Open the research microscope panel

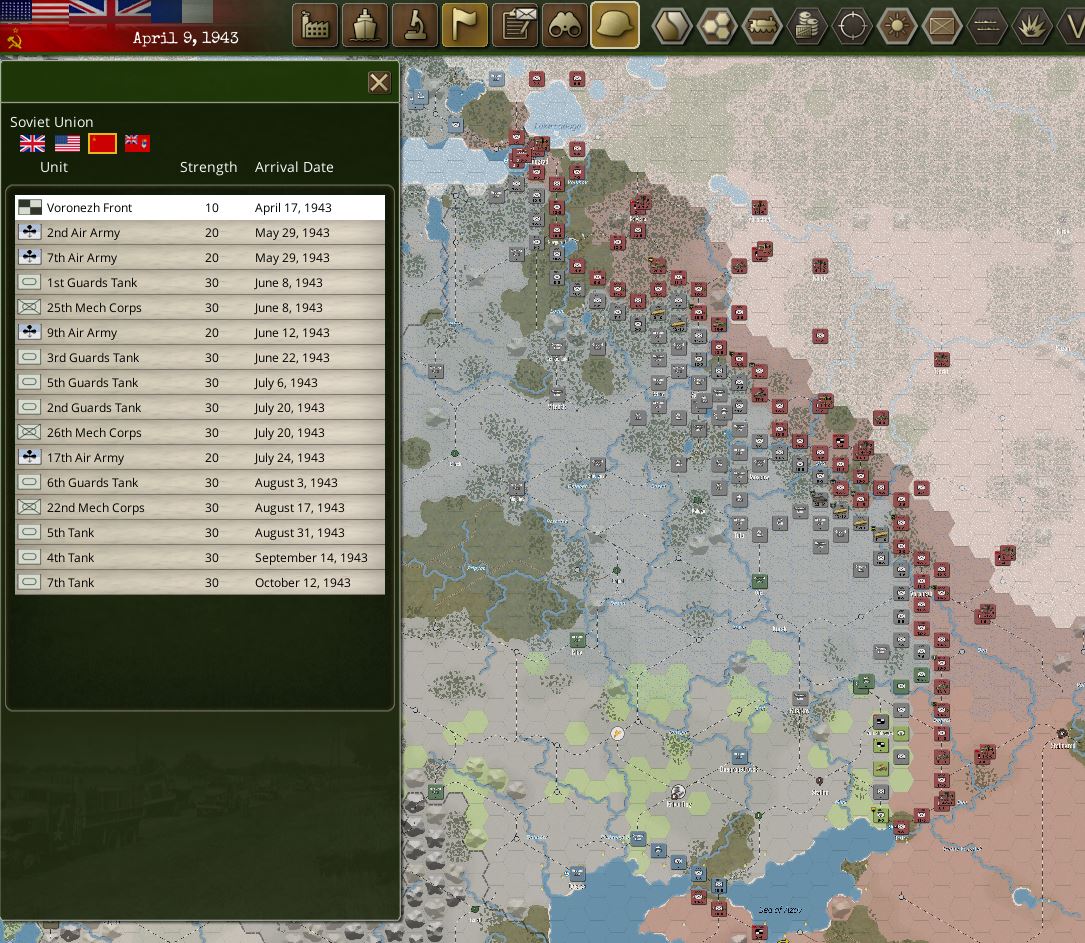pyautogui.click(x=414, y=25)
